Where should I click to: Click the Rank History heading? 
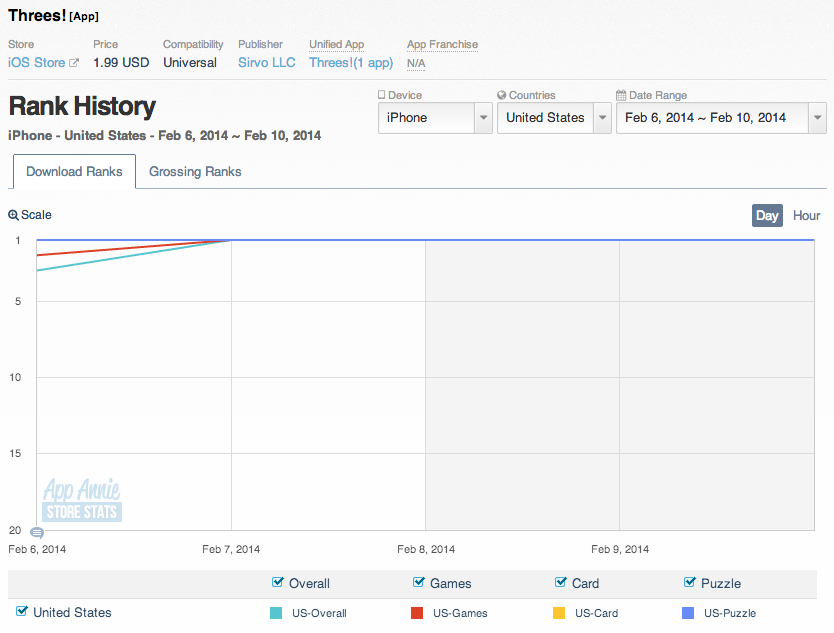[x=82, y=106]
